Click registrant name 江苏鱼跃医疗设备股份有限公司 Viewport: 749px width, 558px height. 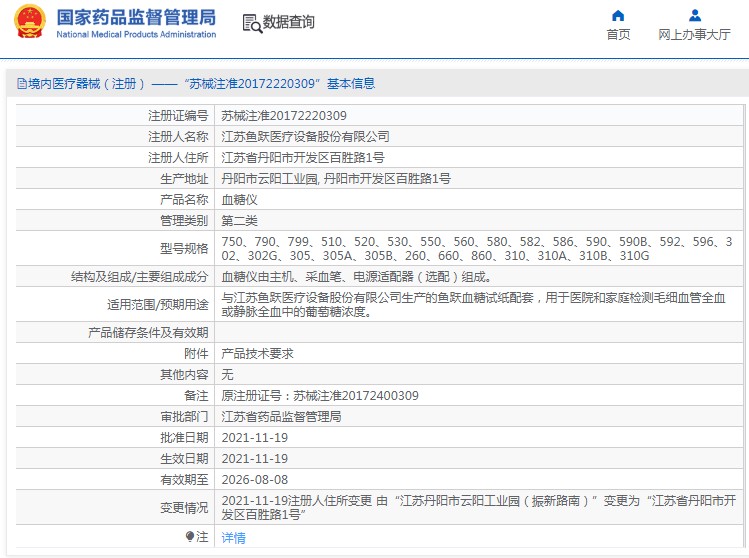tap(305, 136)
